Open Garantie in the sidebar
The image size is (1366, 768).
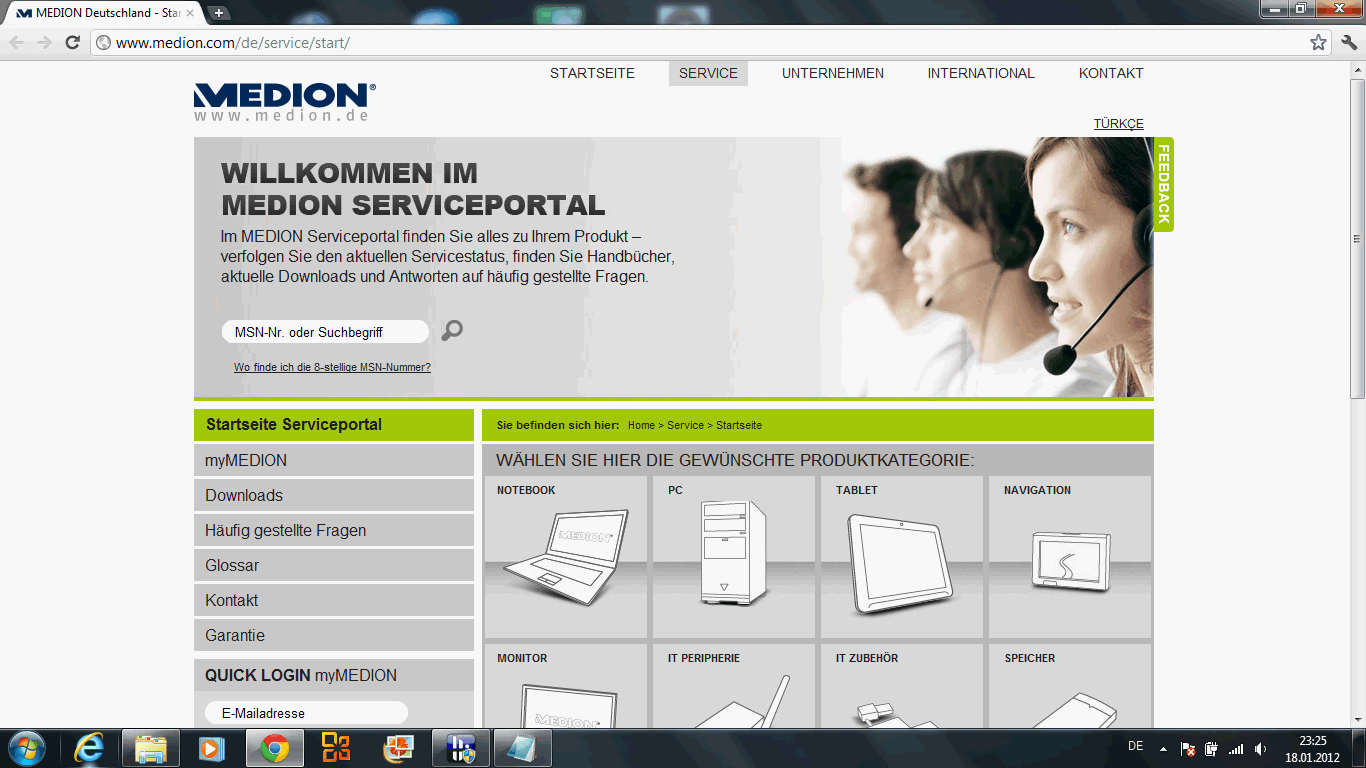pos(334,636)
